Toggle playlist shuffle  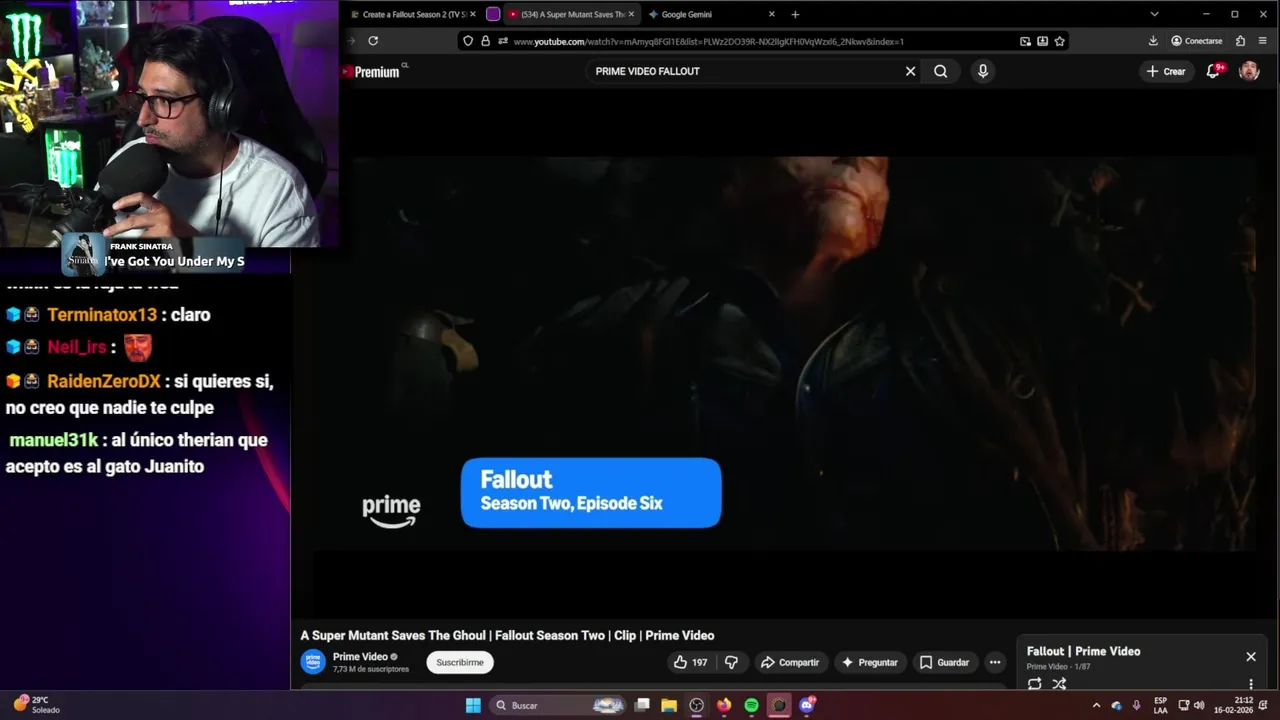point(1059,684)
